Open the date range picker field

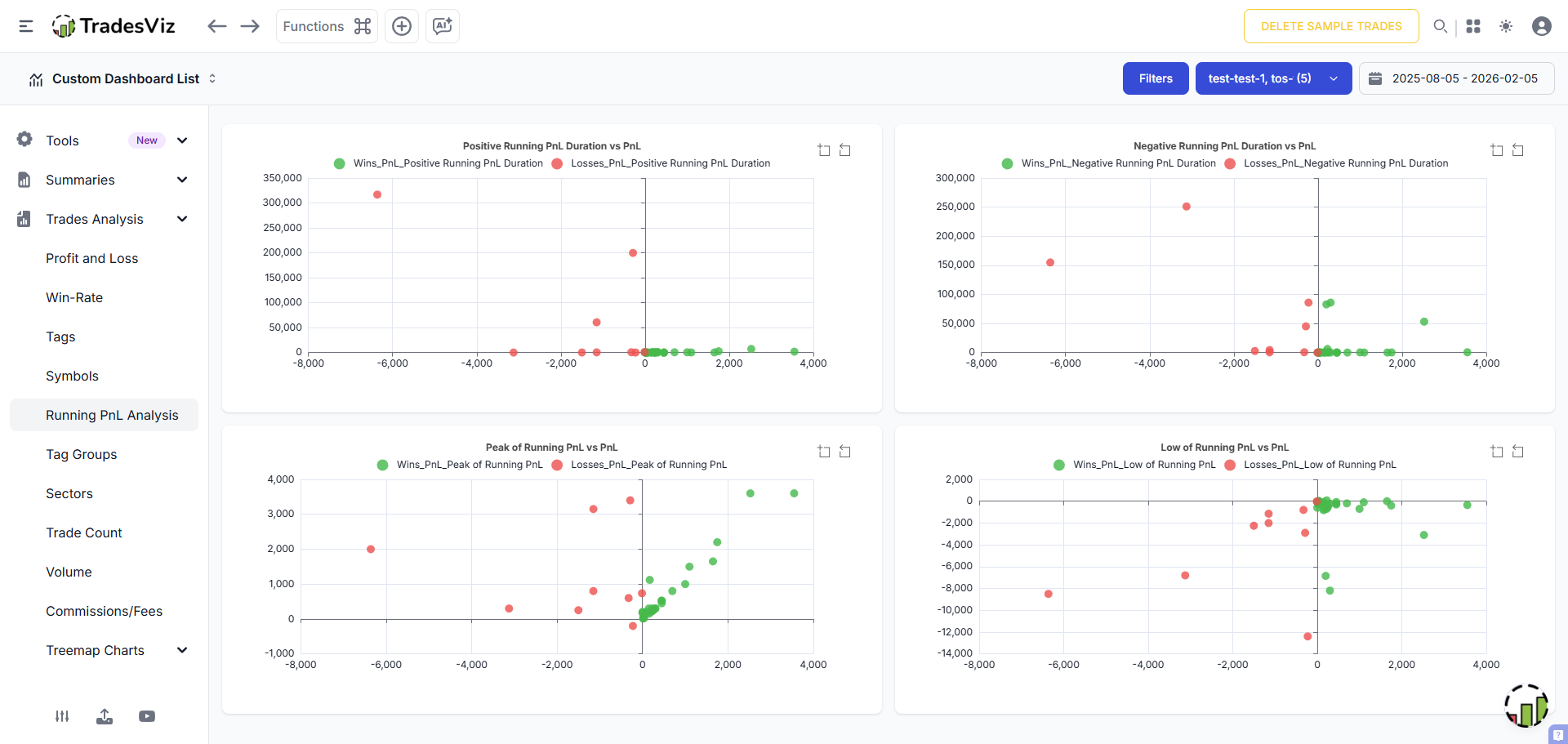tap(1456, 78)
